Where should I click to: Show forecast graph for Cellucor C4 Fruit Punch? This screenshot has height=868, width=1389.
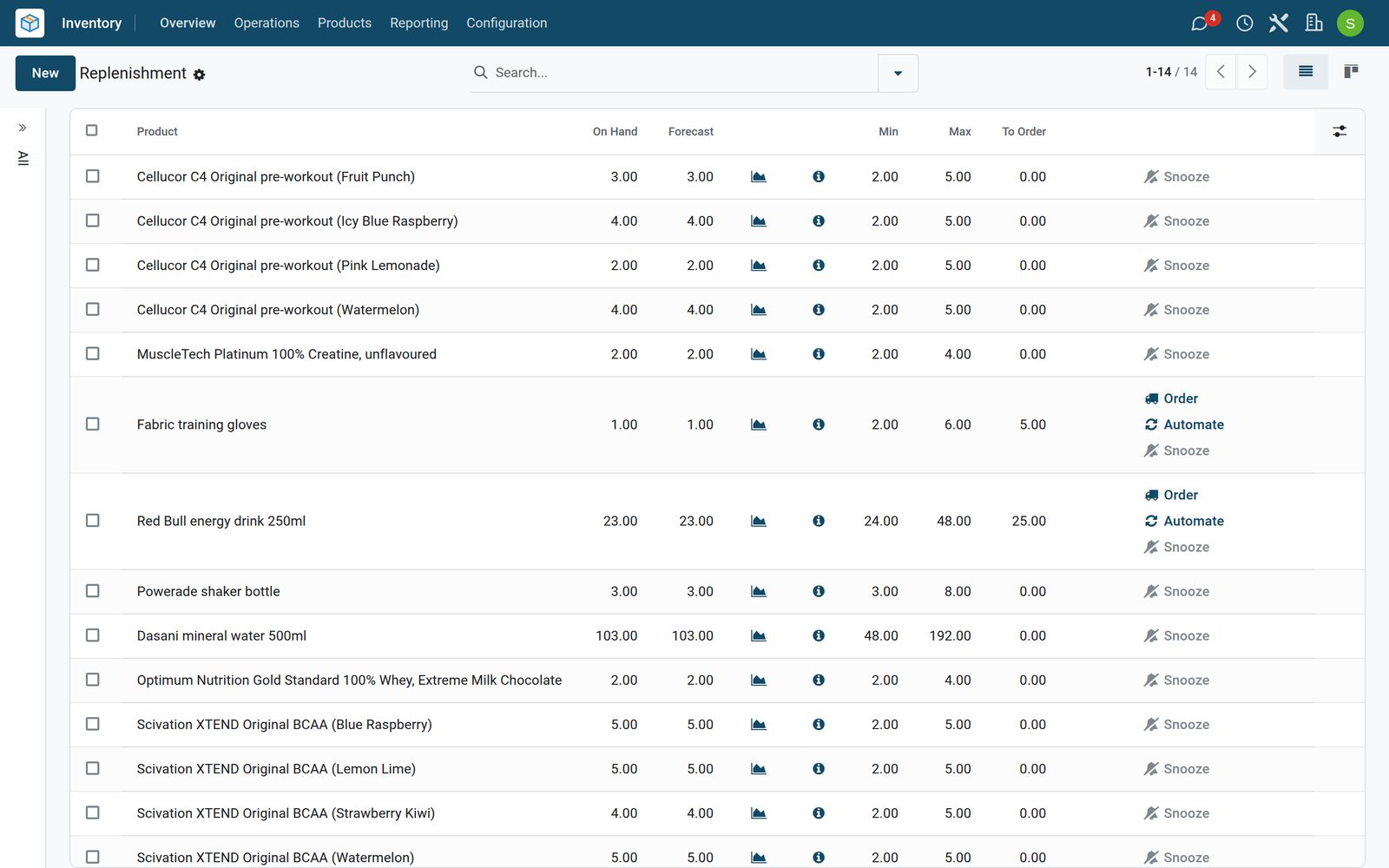coord(759,176)
